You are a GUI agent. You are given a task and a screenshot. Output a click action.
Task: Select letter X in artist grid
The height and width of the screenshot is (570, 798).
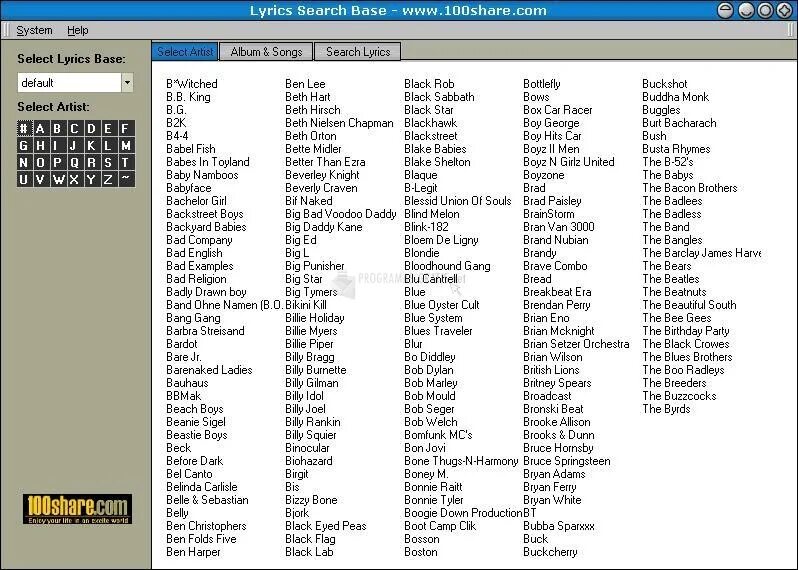coord(75,179)
